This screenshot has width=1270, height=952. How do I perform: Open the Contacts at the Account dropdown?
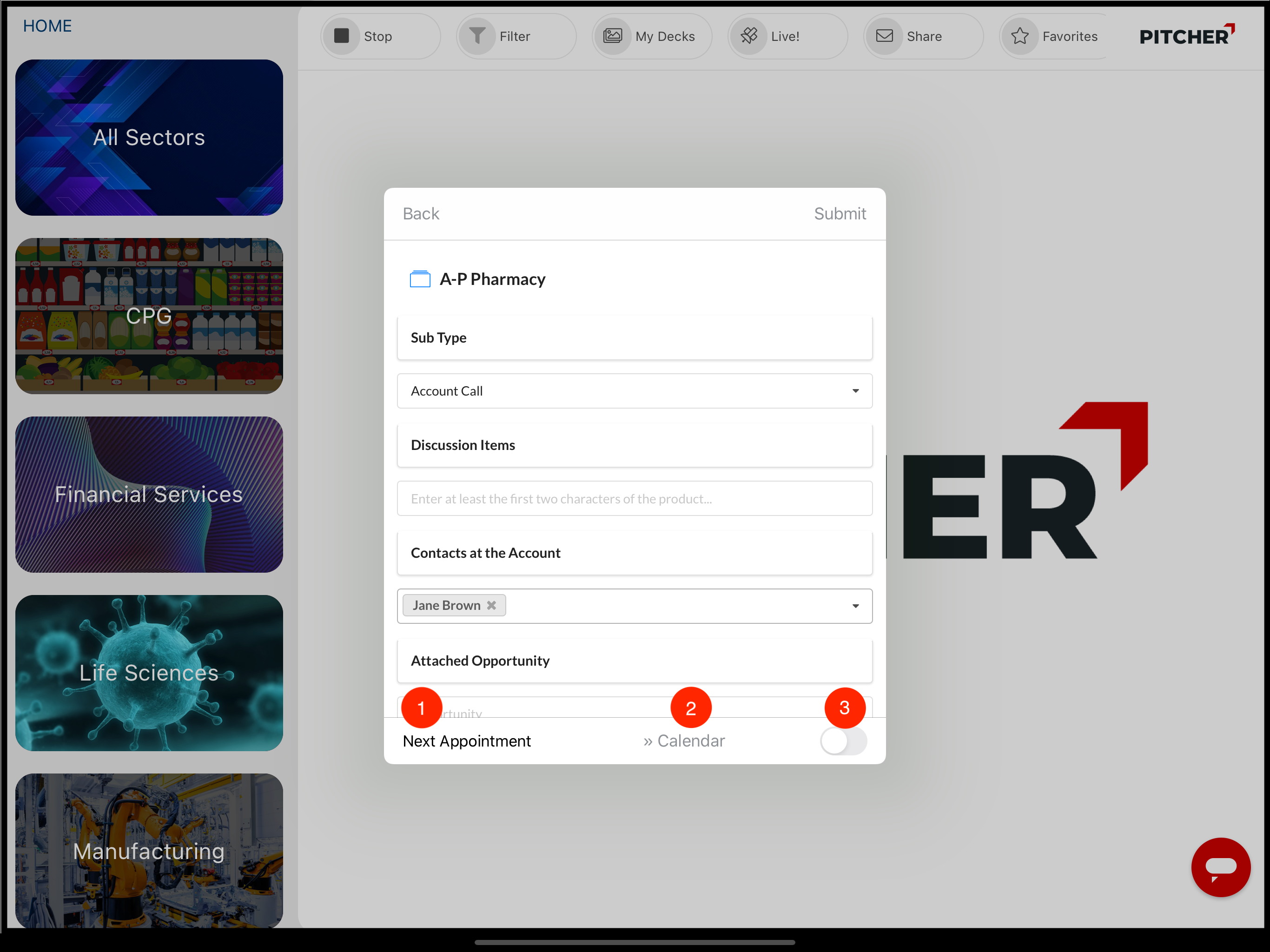pos(855,606)
